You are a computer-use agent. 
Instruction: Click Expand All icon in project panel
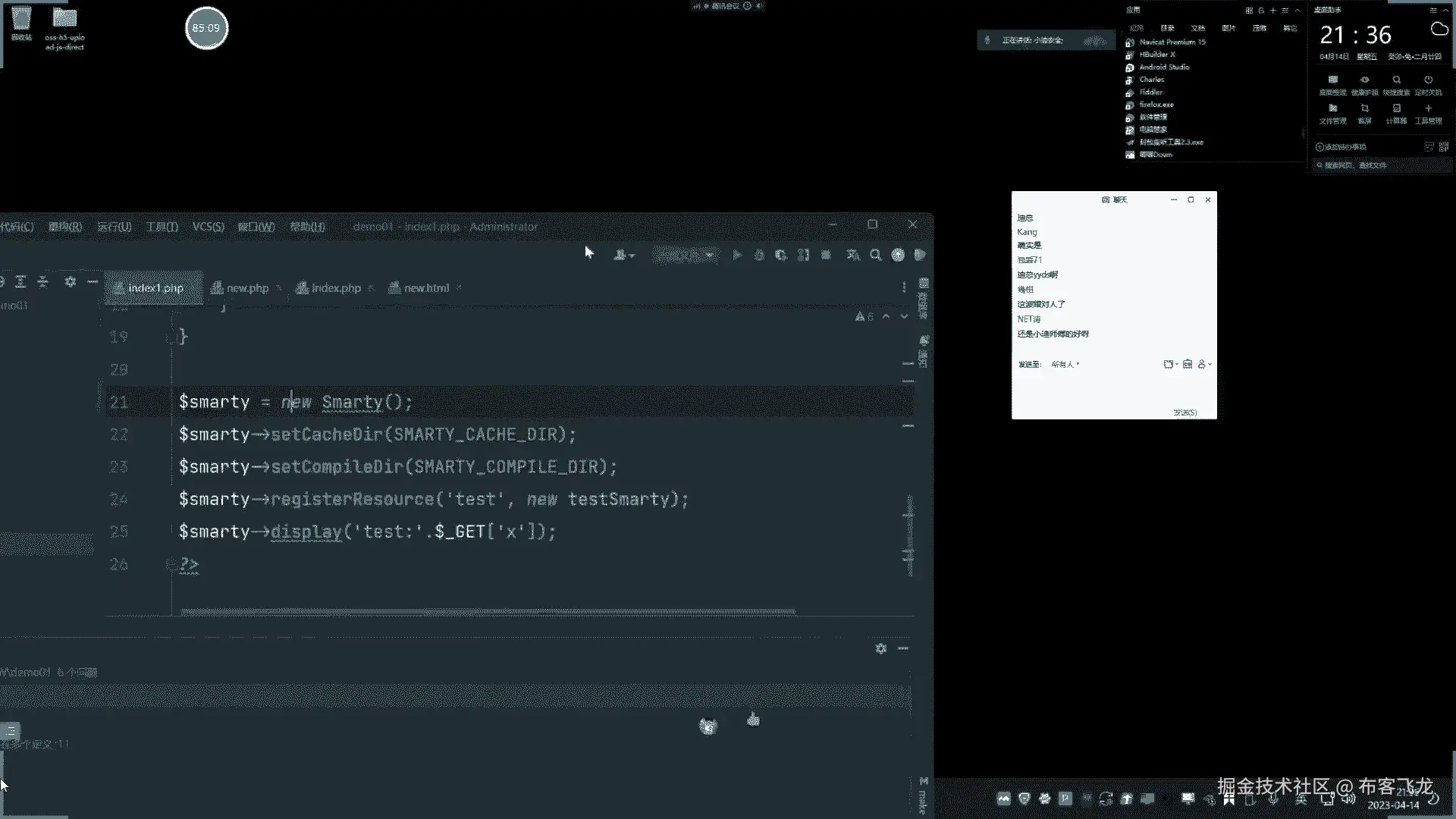(x=20, y=282)
